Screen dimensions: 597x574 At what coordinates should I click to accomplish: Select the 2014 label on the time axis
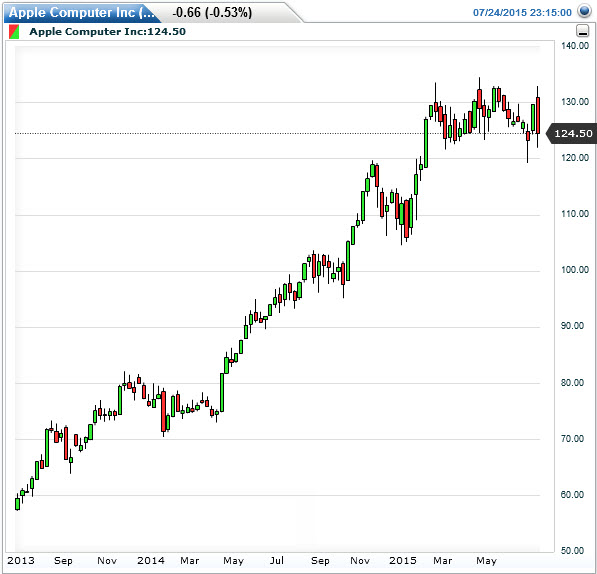click(x=151, y=560)
